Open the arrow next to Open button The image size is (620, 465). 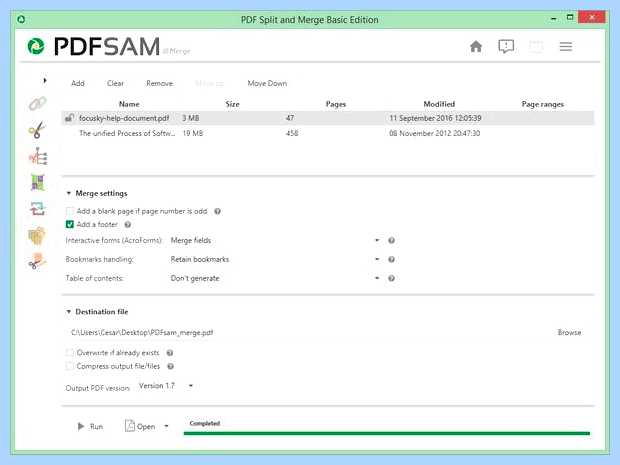pyautogui.click(x=166, y=426)
